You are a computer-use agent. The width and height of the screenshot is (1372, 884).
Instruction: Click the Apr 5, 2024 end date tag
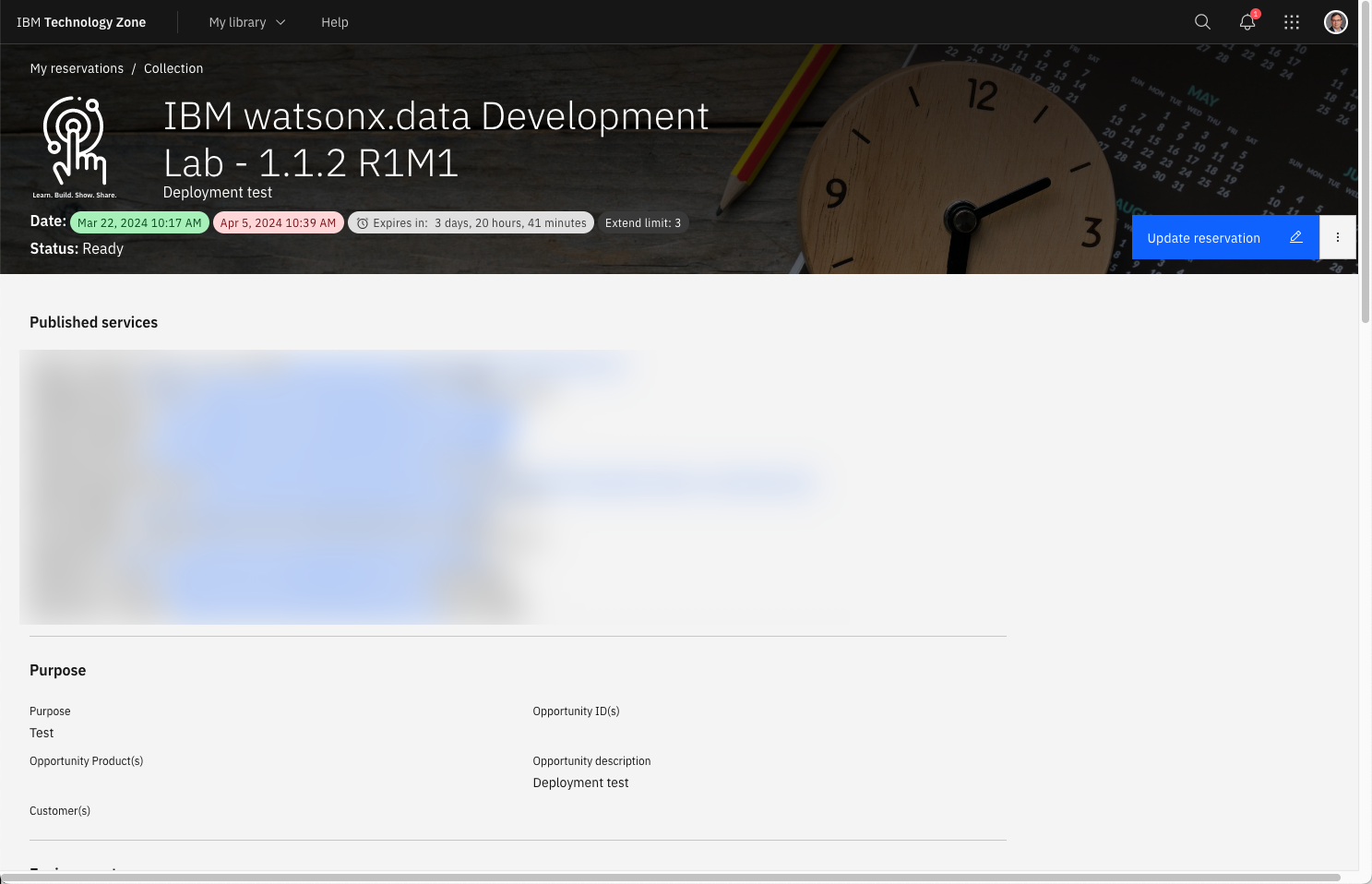(x=278, y=222)
